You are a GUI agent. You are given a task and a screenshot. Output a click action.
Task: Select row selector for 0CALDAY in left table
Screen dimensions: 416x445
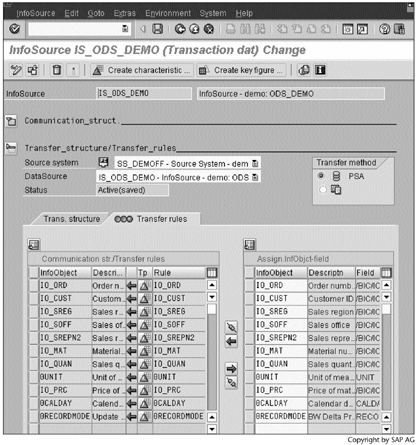[x=34, y=403]
